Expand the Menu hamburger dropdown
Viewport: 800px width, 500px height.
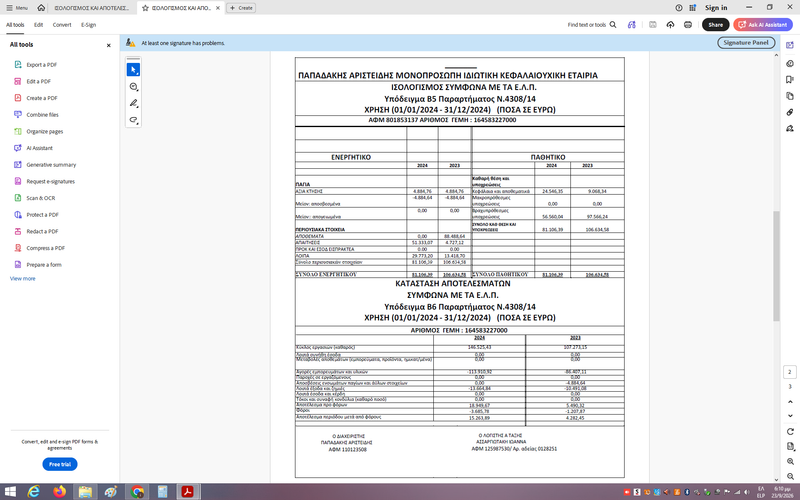[x=17, y=8]
